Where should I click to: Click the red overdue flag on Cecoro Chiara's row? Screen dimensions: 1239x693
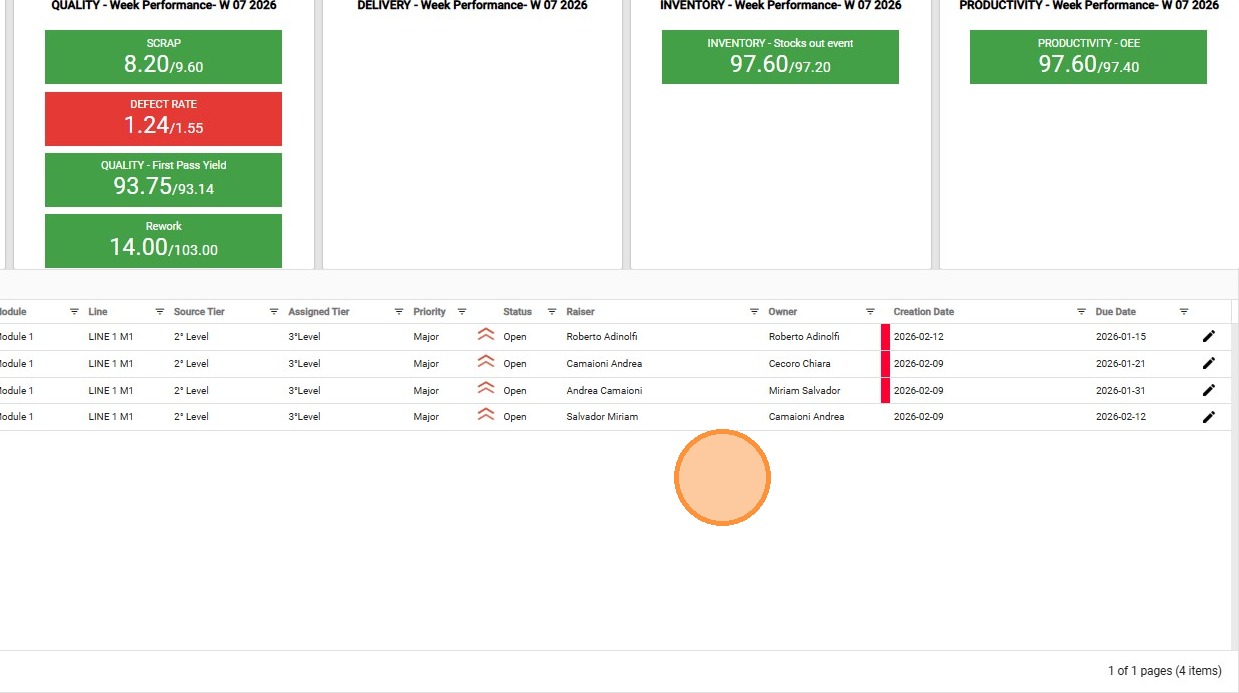[x=885, y=364]
